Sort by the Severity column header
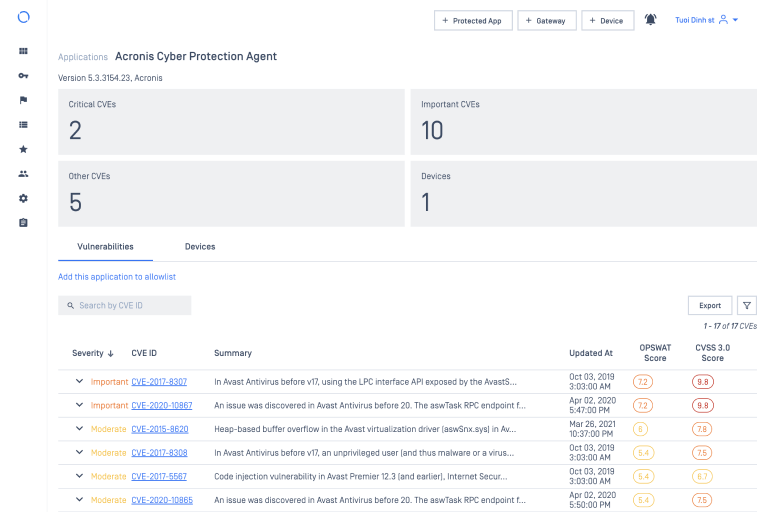Screen dimensions: 768x512 92,353
